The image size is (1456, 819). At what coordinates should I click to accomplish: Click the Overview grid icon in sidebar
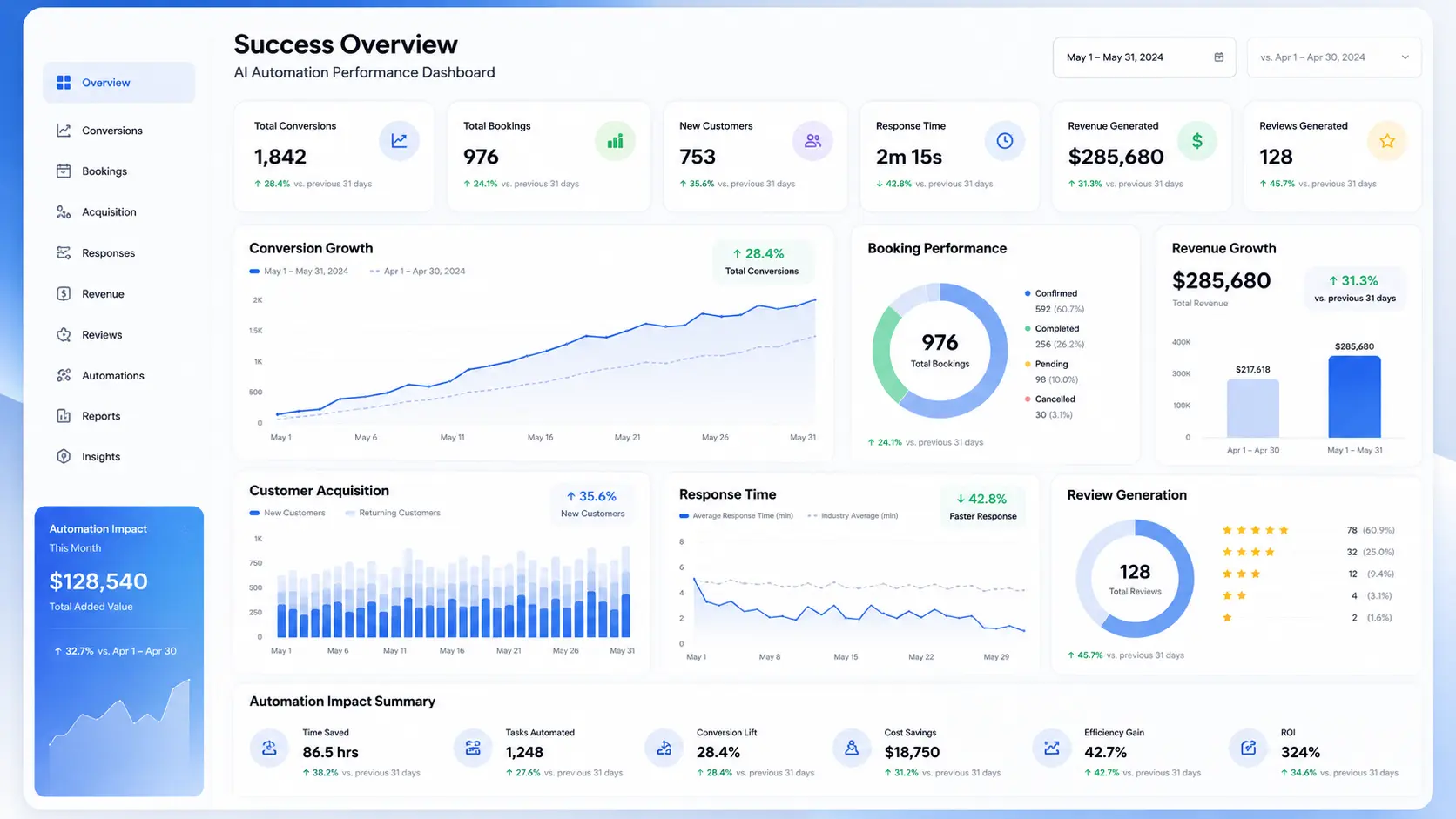click(64, 83)
